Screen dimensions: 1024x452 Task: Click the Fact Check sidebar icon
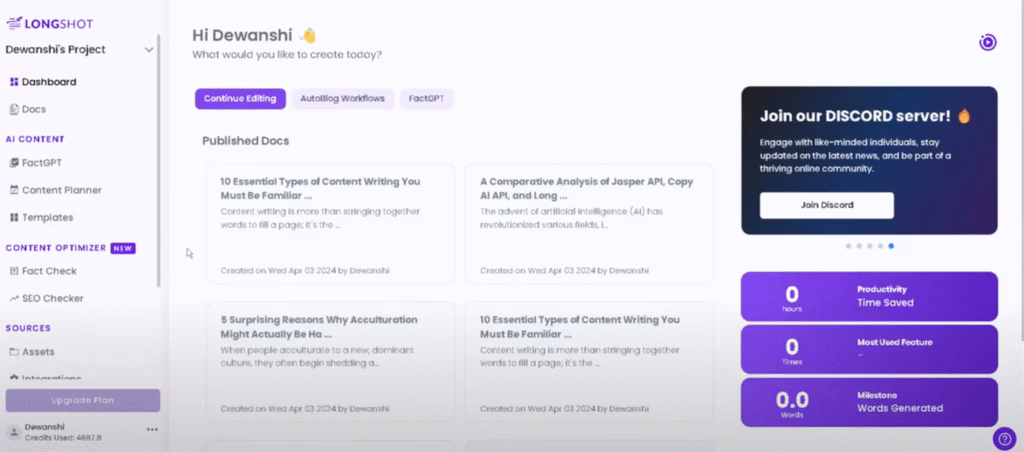pyautogui.click(x=14, y=271)
